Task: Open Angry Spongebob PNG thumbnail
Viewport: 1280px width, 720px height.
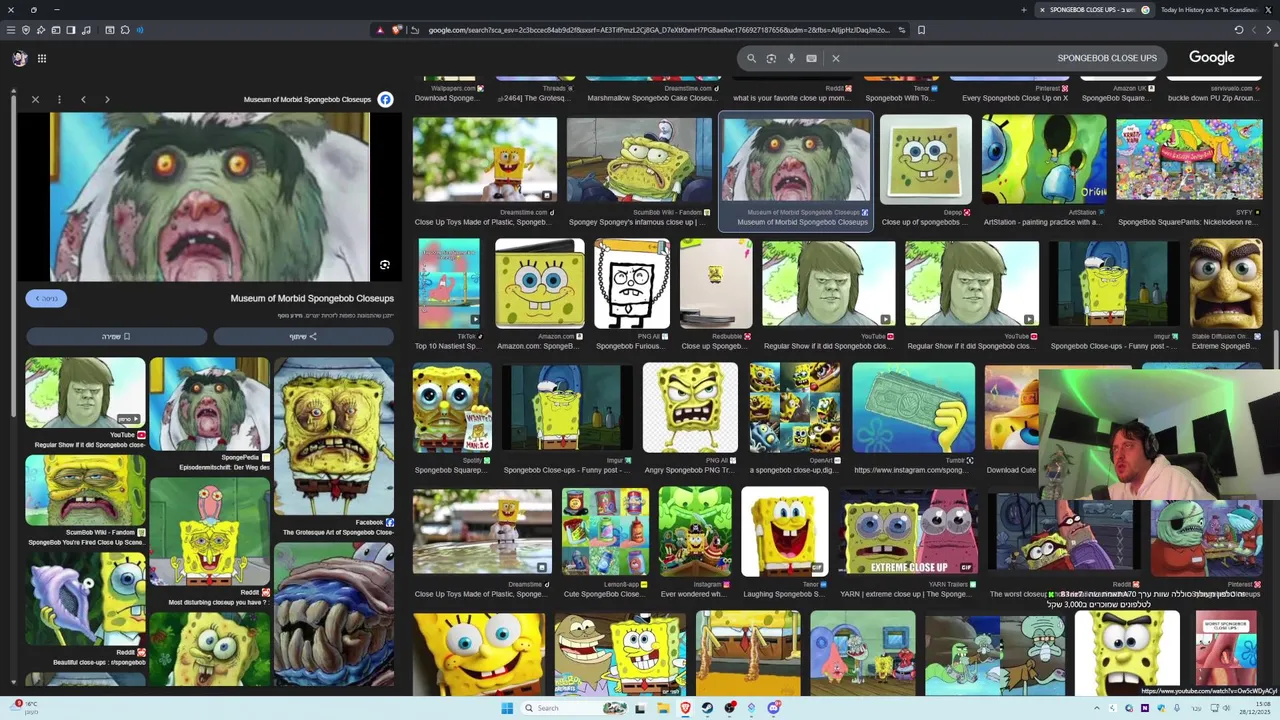Action: pyautogui.click(x=690, y=408)
